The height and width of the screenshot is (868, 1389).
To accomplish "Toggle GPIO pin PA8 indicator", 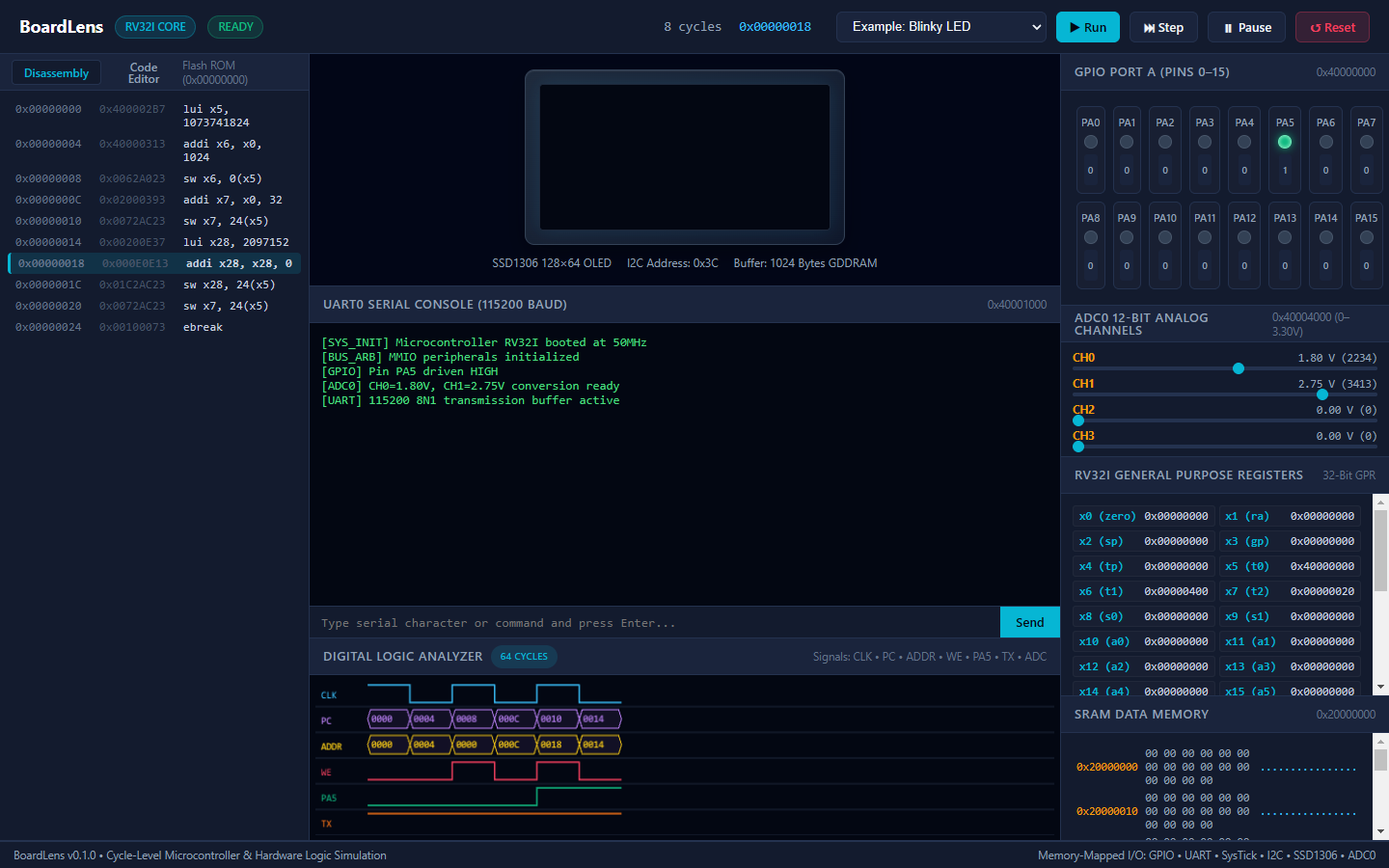I will (1091, 237).
